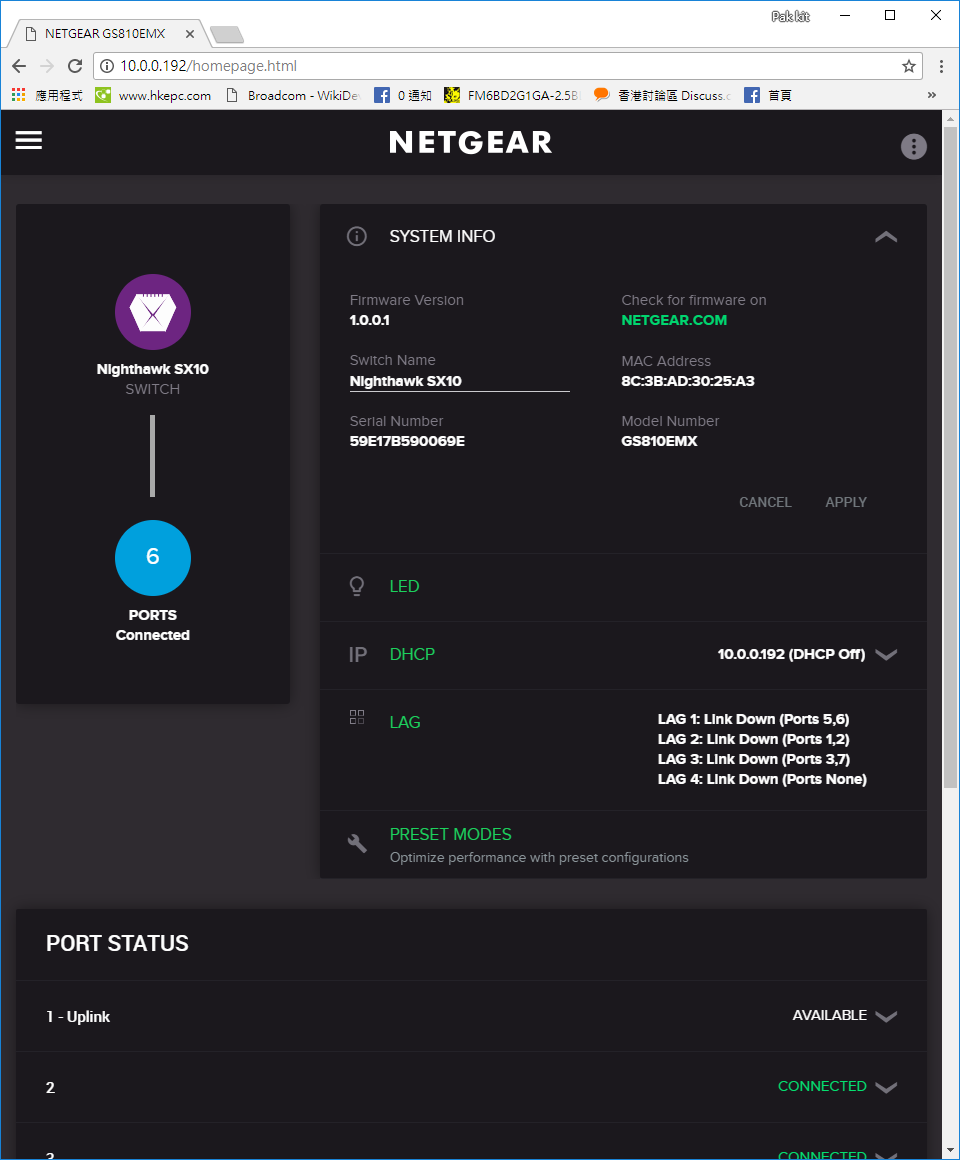960x1160 pixels.
Task: Click the vertical page scrollbar thumb
Action: point(950,456)
